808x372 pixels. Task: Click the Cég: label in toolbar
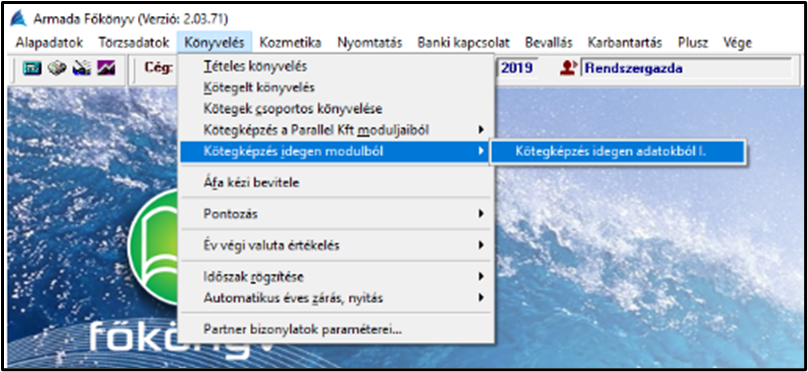(158, 68)
